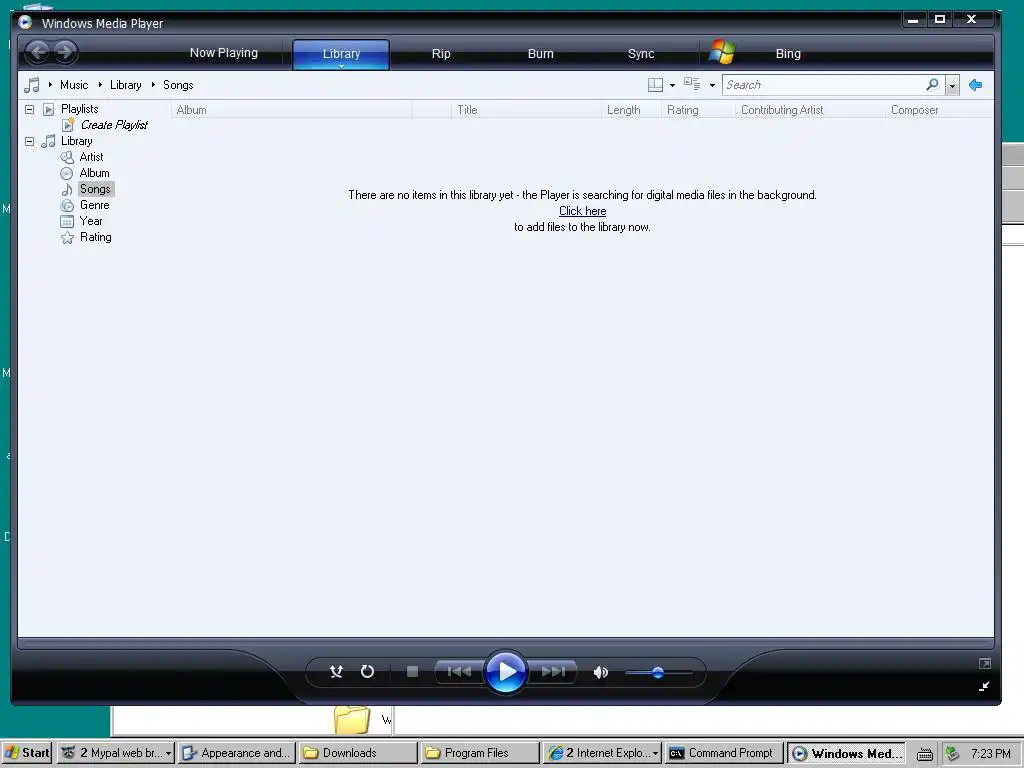Select Genre in the library tree
The width and height of the screenshot is (1024, 768).
pyautogui.click(x=94, y=205)
